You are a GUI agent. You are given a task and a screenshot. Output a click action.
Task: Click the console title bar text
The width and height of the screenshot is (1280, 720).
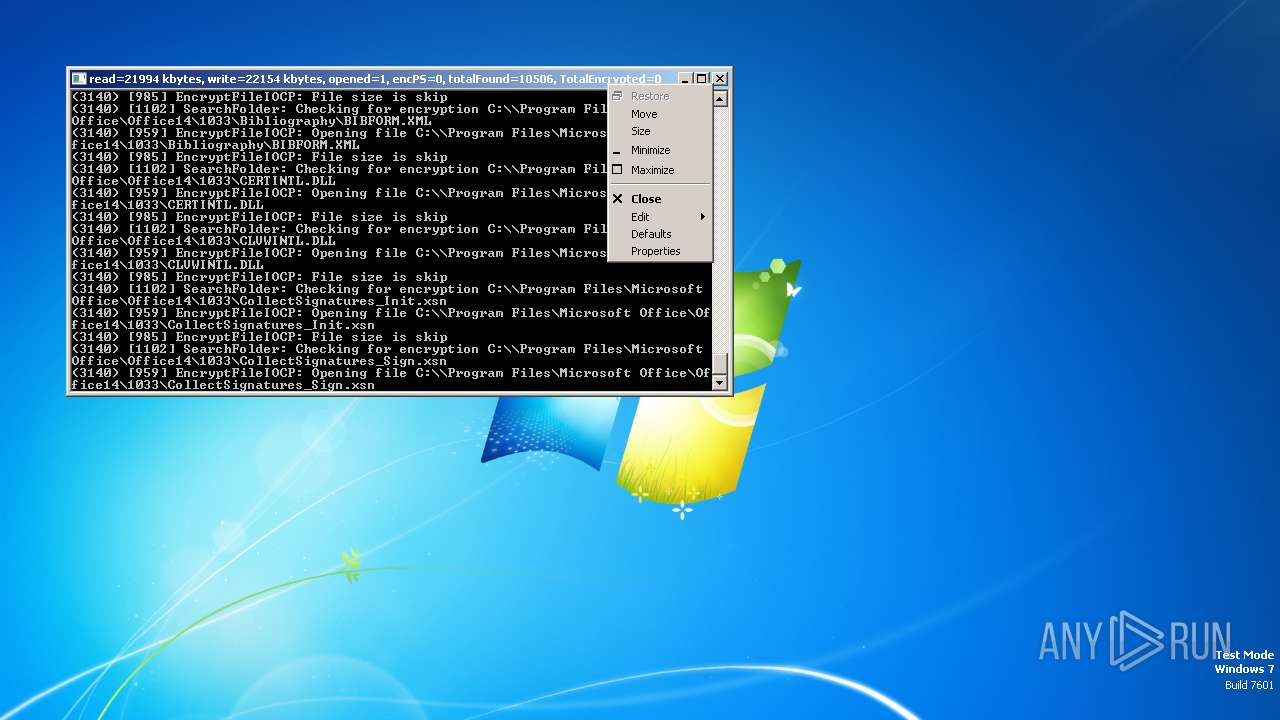(x=375, y=79)
